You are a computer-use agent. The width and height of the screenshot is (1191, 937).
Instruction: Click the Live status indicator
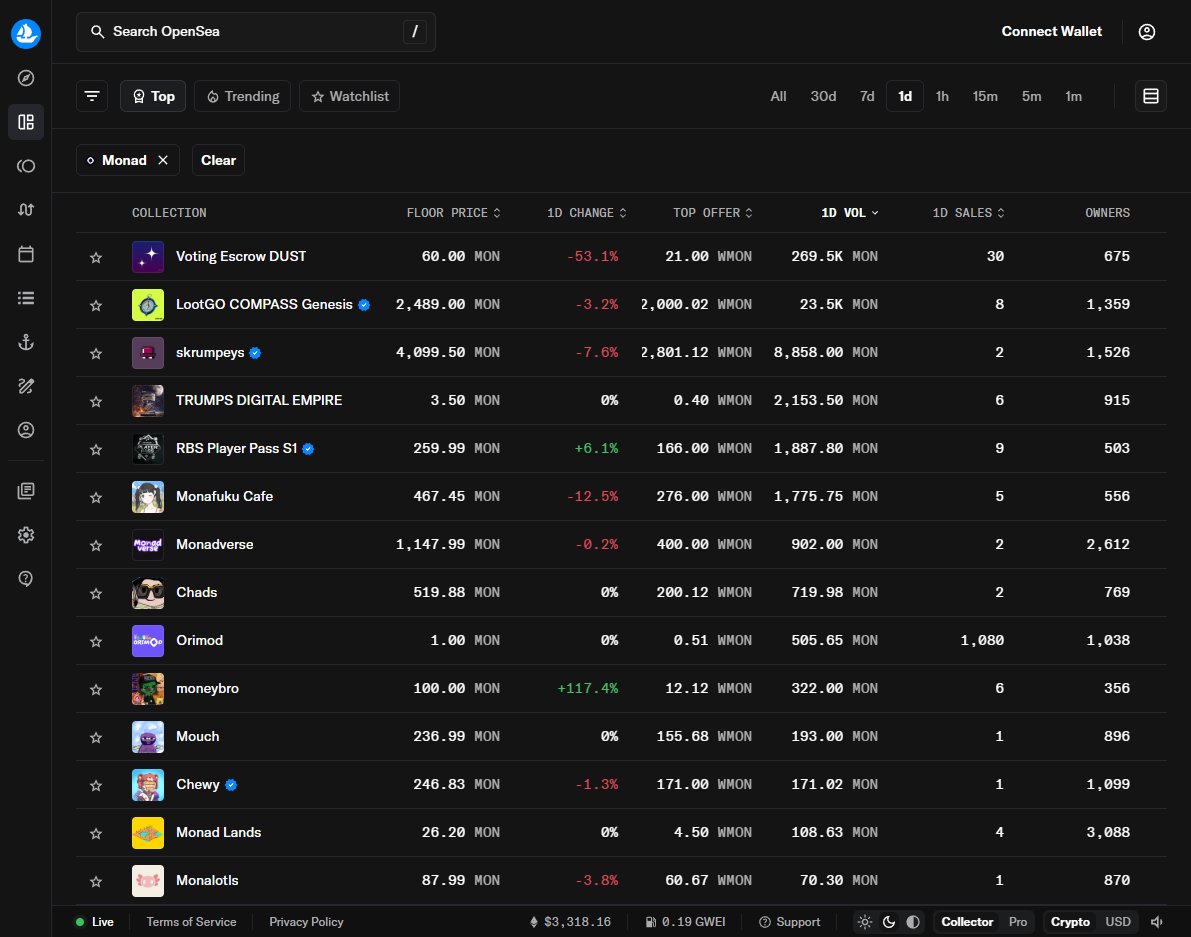pyautogui.click(x=94, y=922)
